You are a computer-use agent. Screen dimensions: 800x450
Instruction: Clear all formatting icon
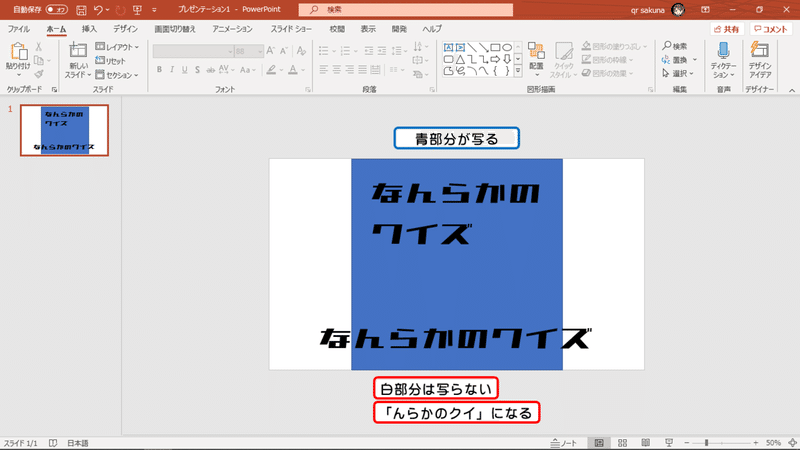tap(301, 51)
